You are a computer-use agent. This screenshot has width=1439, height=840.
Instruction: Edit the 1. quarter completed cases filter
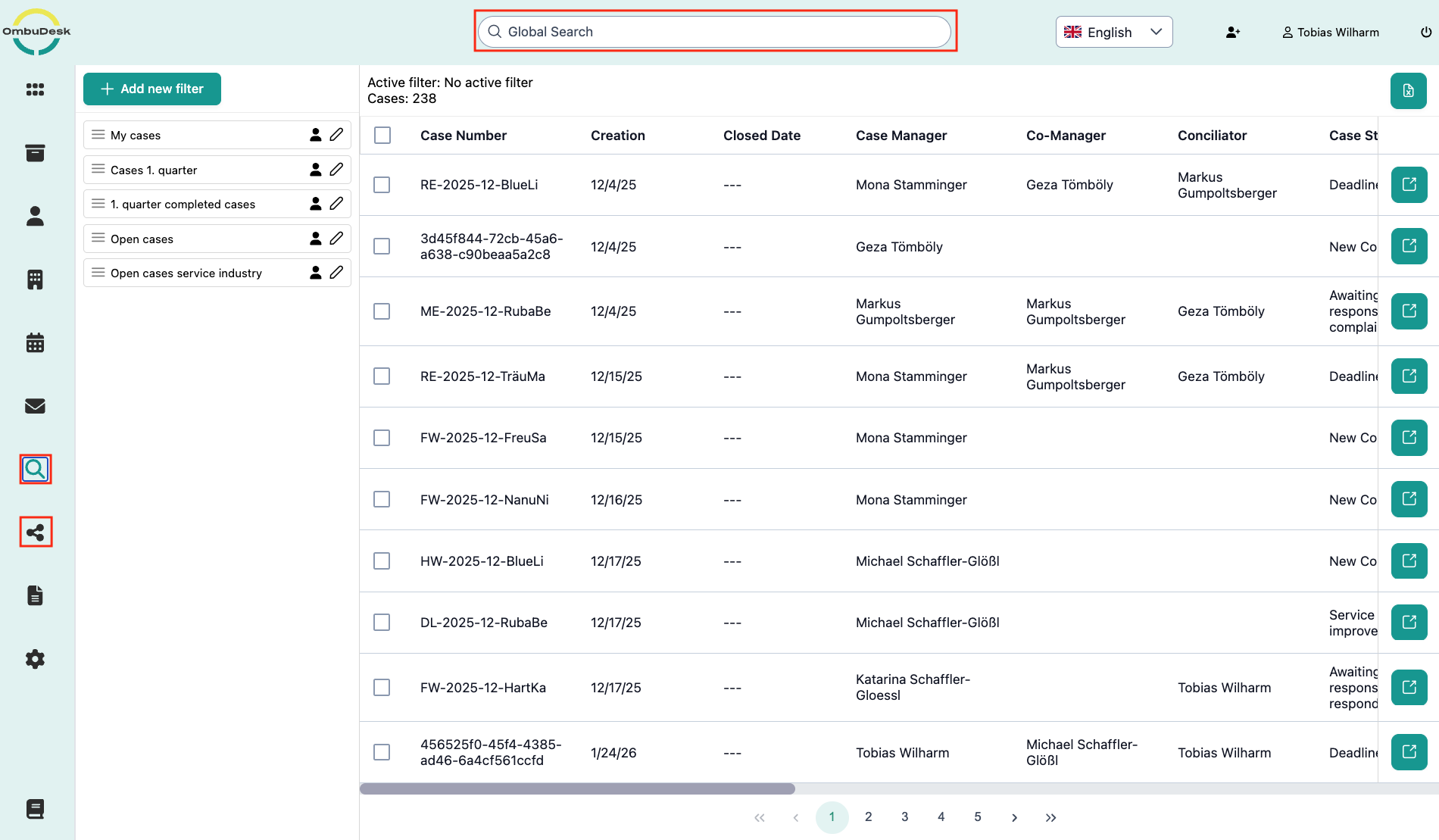[336, 204]
